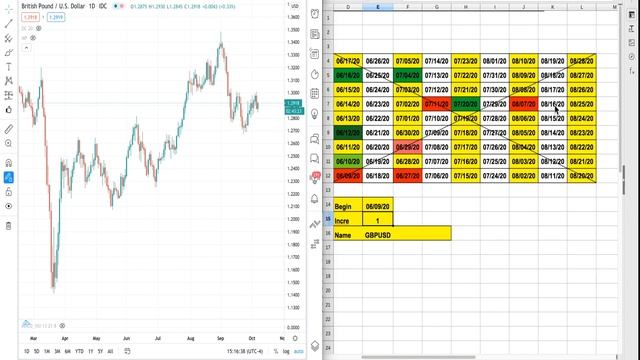Open the prediction and measurement tools

[9, 96]
